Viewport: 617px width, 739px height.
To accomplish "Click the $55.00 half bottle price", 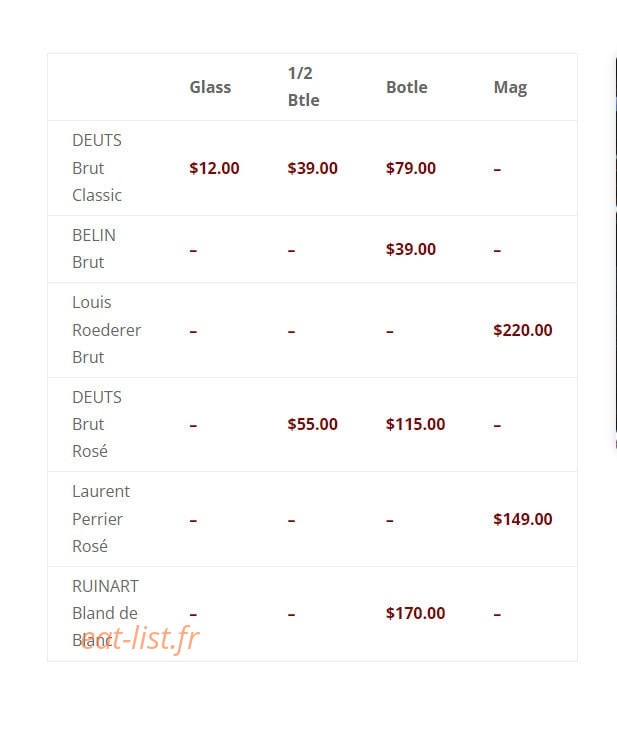I will click(313, 424).
